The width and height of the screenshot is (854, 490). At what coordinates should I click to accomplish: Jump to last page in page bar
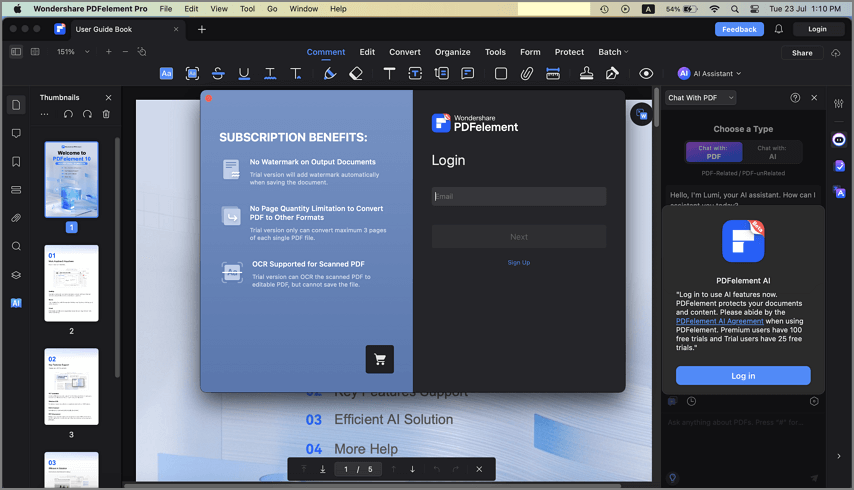tap(322, 469)
